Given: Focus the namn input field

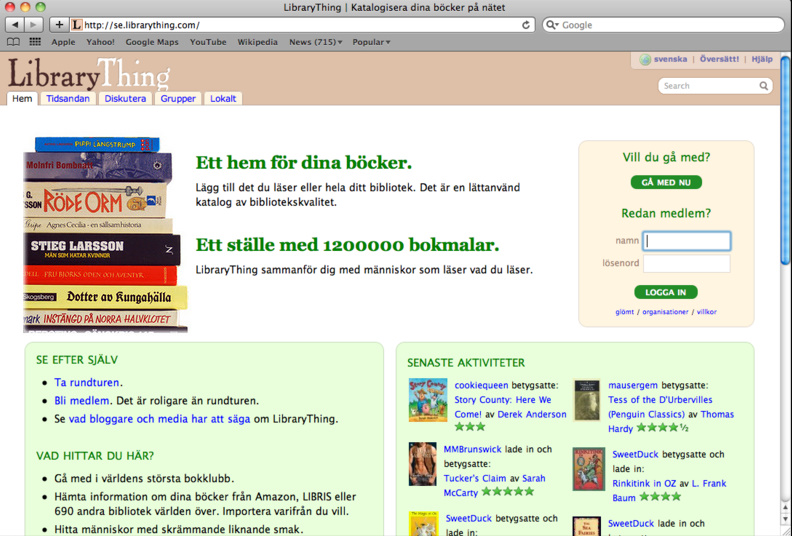Looking at the screenshot, I should pos(686,241).
